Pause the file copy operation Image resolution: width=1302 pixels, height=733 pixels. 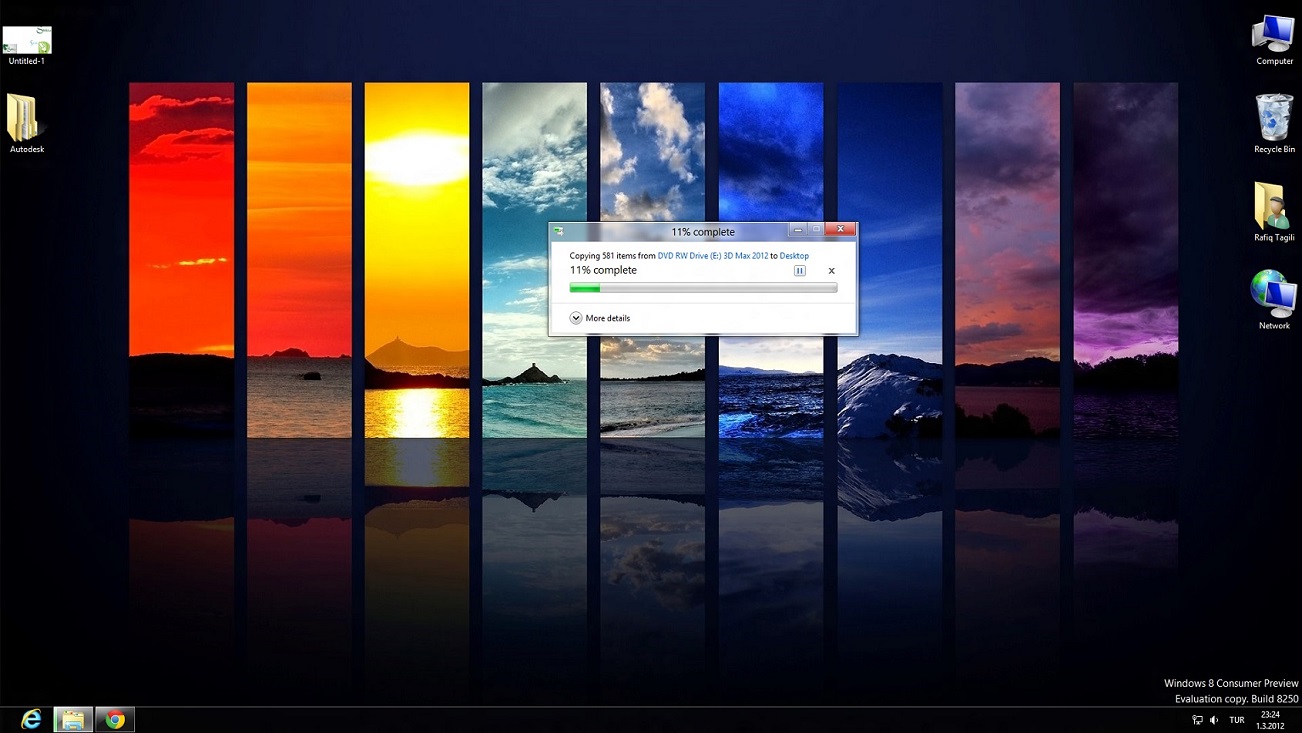pos(800,271)
